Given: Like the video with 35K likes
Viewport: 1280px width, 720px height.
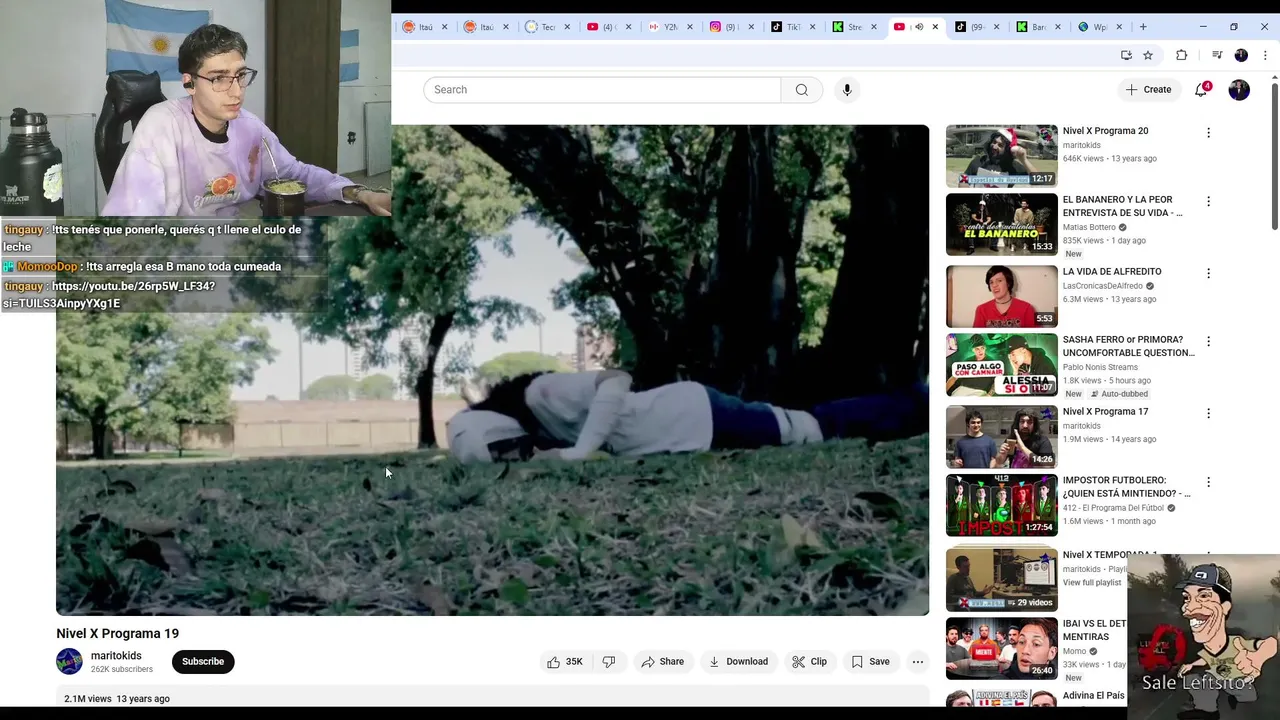Looking at the screenshot, I should 564,662.
